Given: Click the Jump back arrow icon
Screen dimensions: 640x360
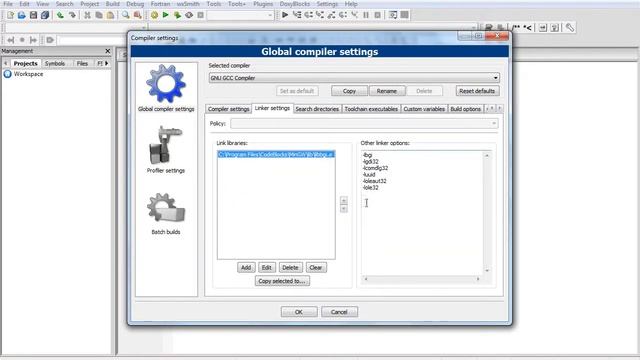Looking at the screenshot, I should point(11,40).
